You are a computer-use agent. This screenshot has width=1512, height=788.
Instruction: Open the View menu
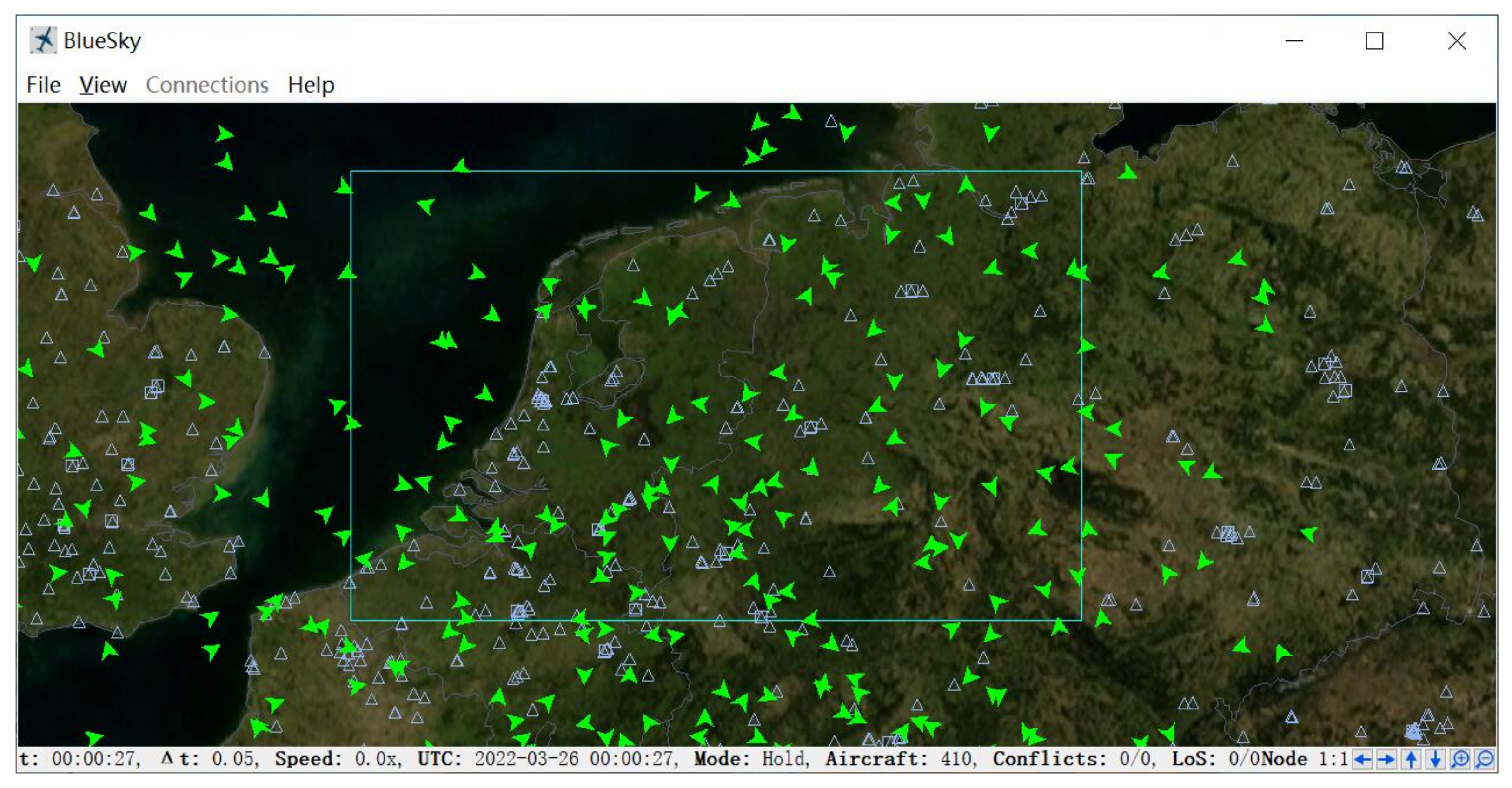tap(103, 85)
